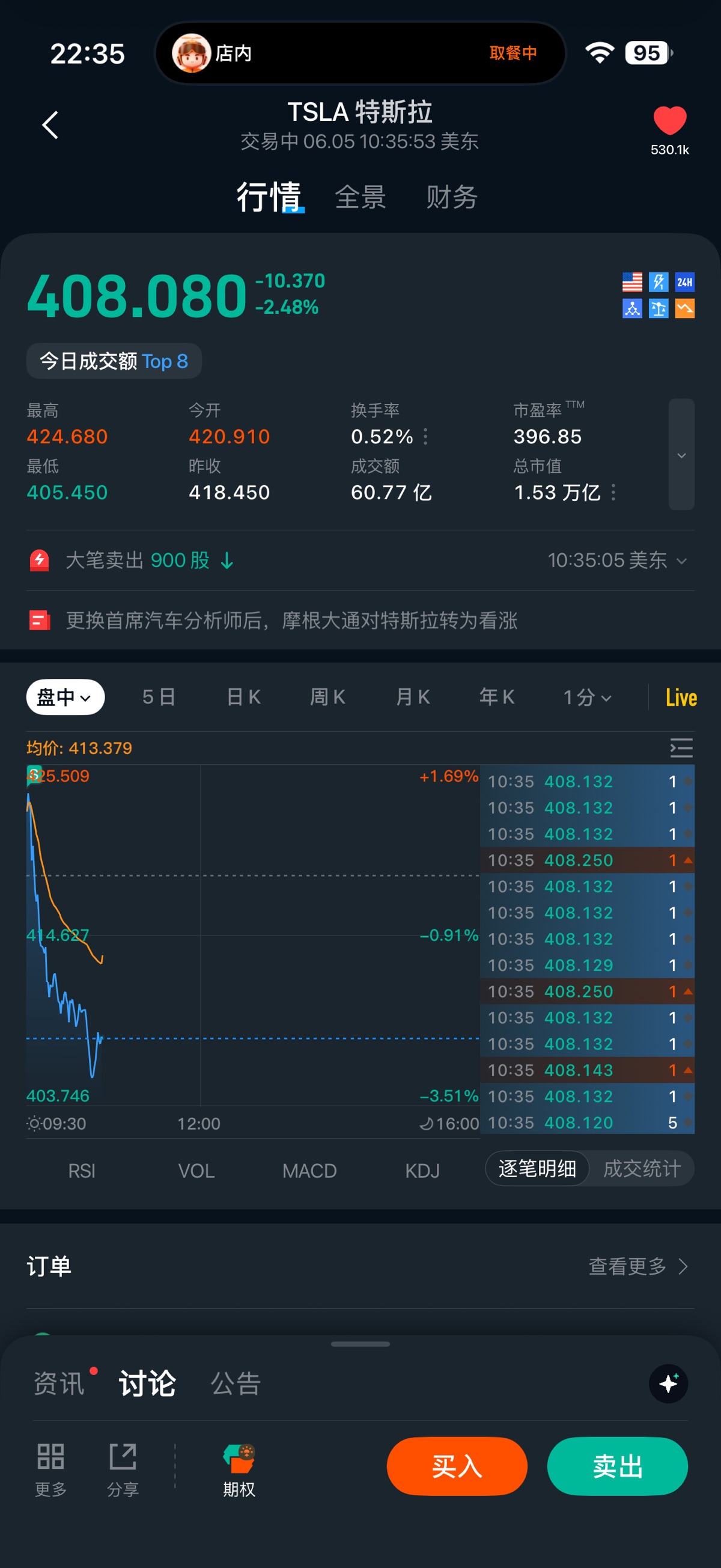
Task: Switch to 逐笔明细 view
Action: (x=537, y=1169)
